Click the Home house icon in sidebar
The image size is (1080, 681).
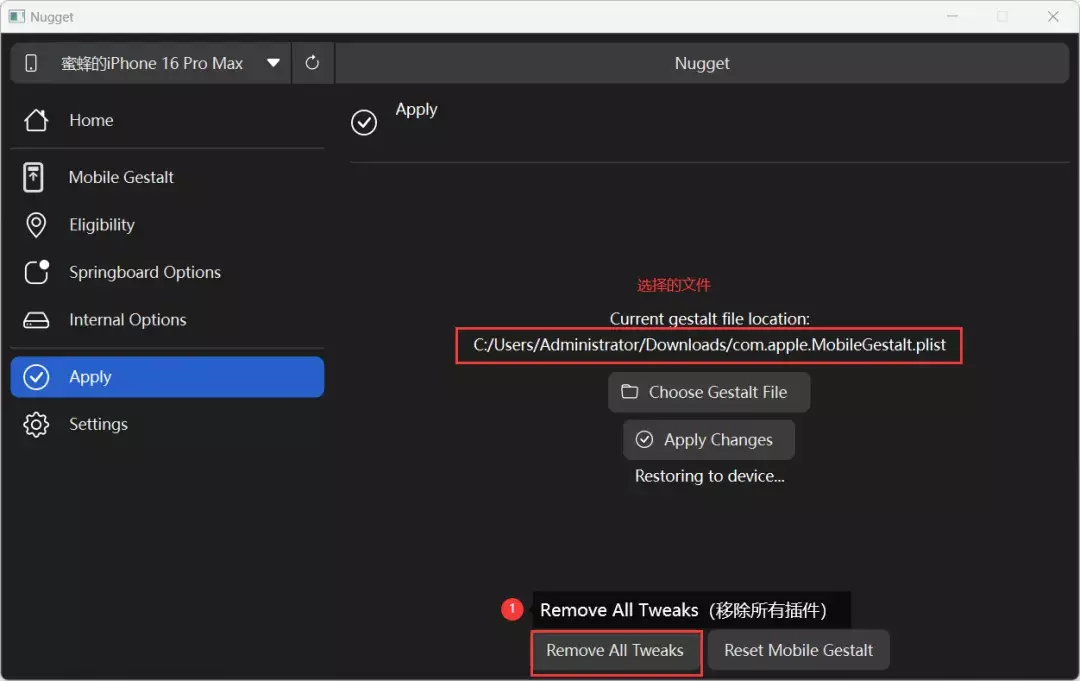[36, 121]
